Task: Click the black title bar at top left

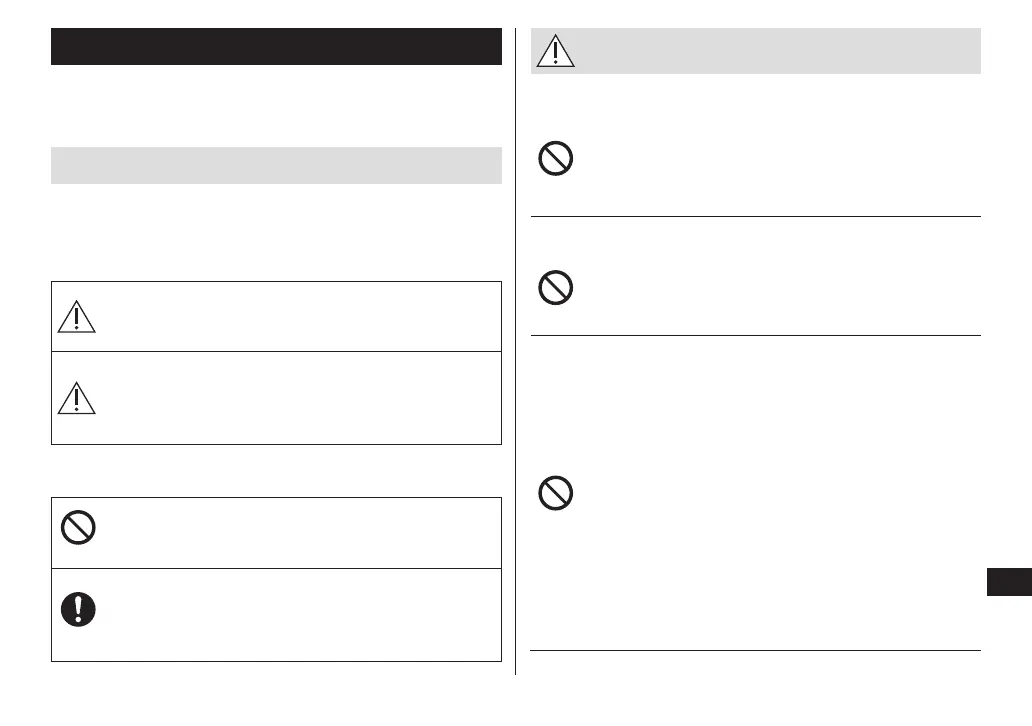Action: point(276,47)
